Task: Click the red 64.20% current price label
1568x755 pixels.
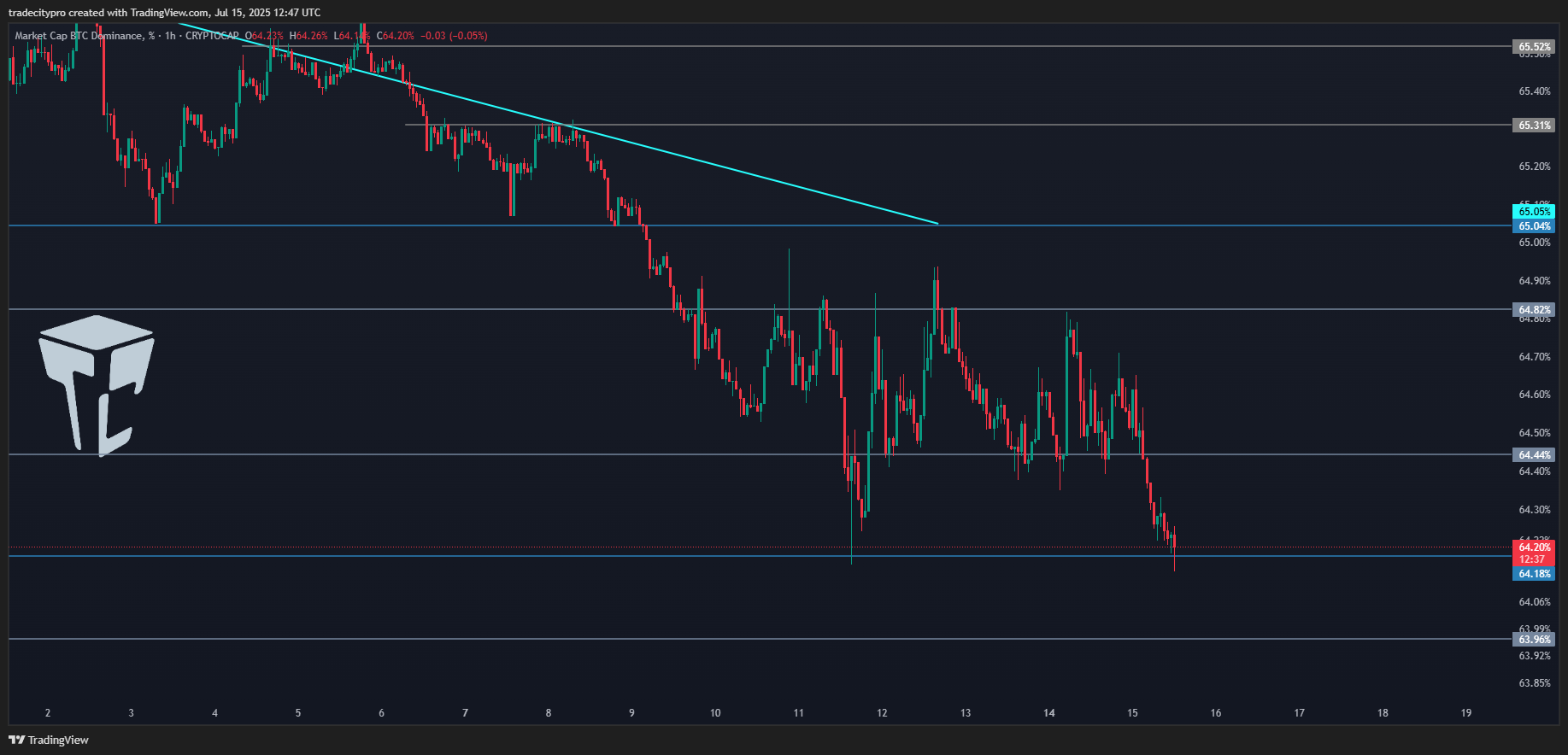Action: 1534,547
